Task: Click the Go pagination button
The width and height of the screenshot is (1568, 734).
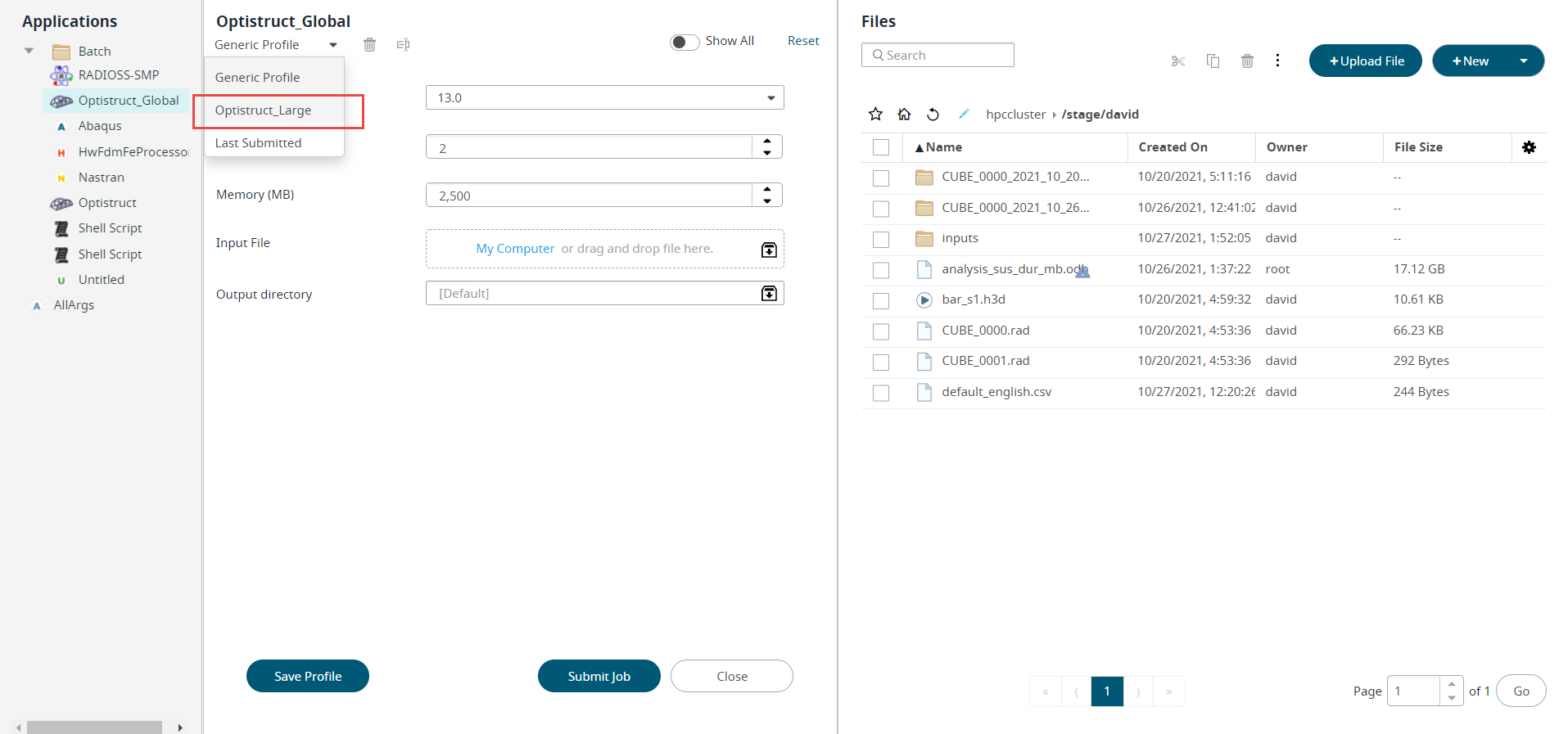Action: 1521,691
